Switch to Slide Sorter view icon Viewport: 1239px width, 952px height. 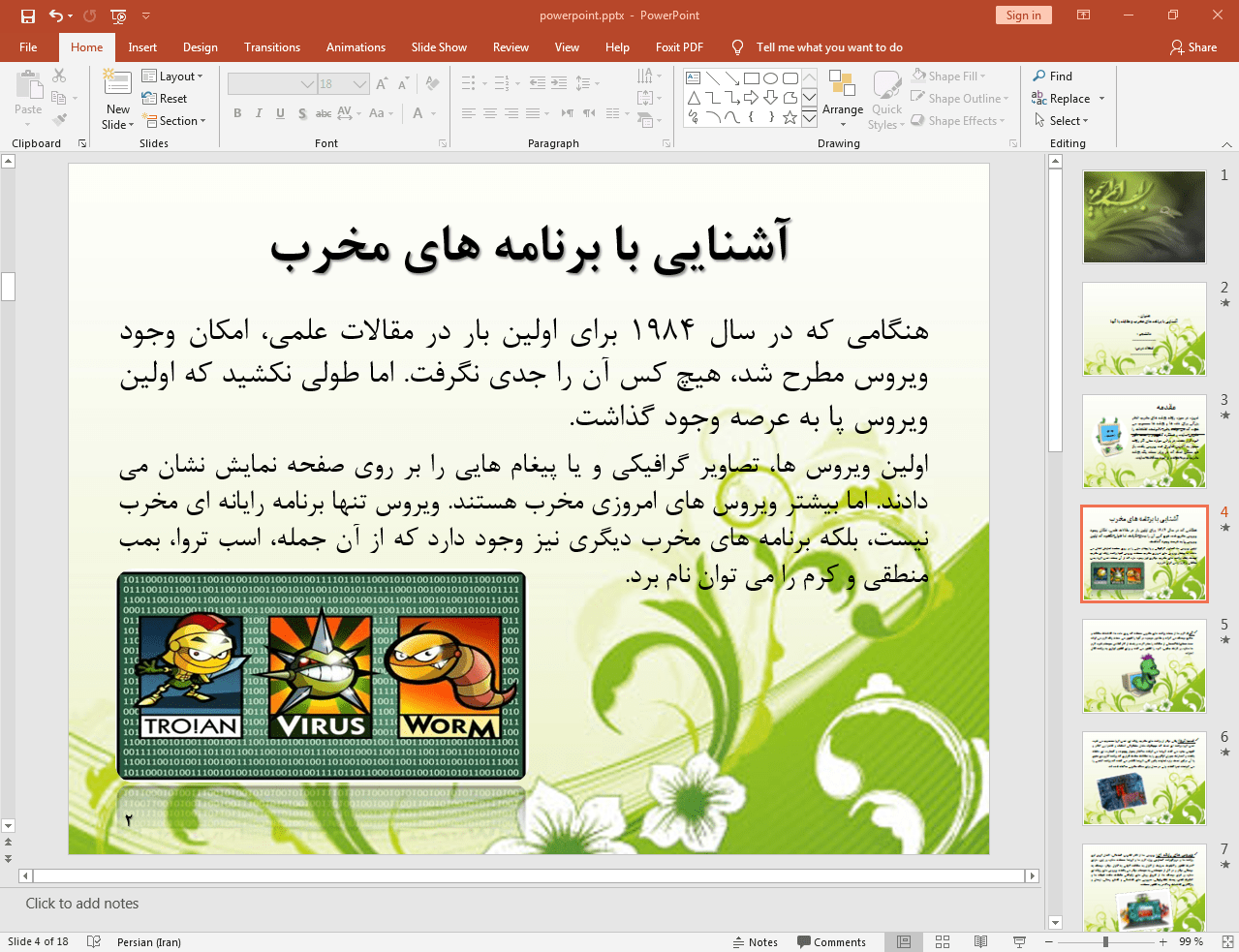coord(942,941)
